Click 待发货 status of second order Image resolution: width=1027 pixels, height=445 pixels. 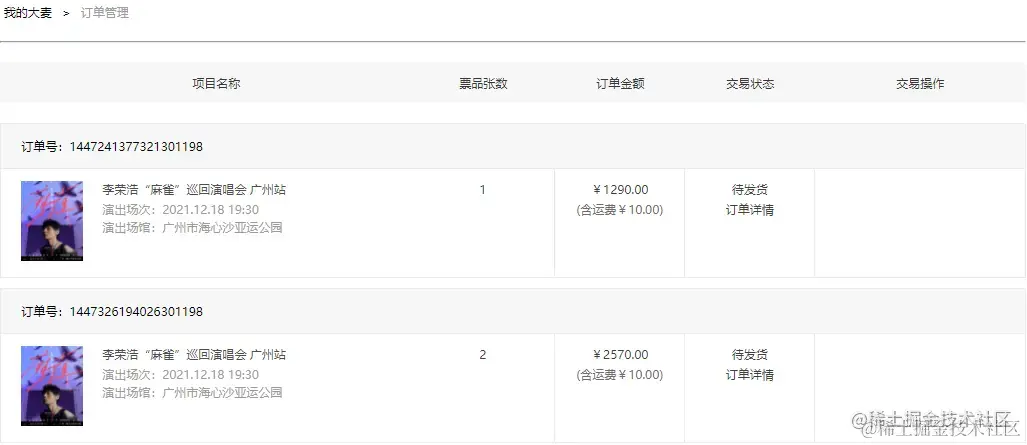pos(750,355)
